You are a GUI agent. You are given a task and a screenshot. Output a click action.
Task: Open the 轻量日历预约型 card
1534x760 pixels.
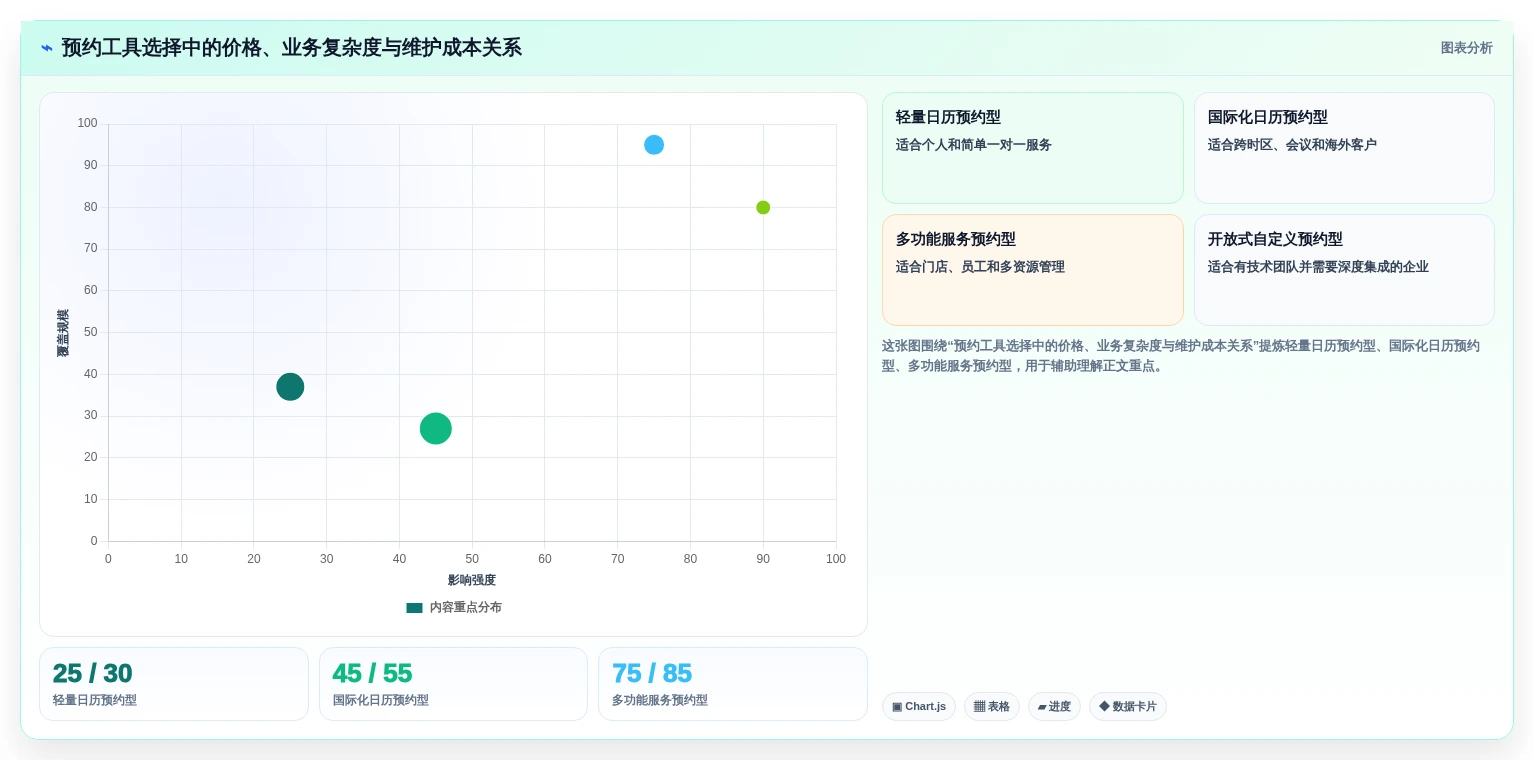point(1032,148)
